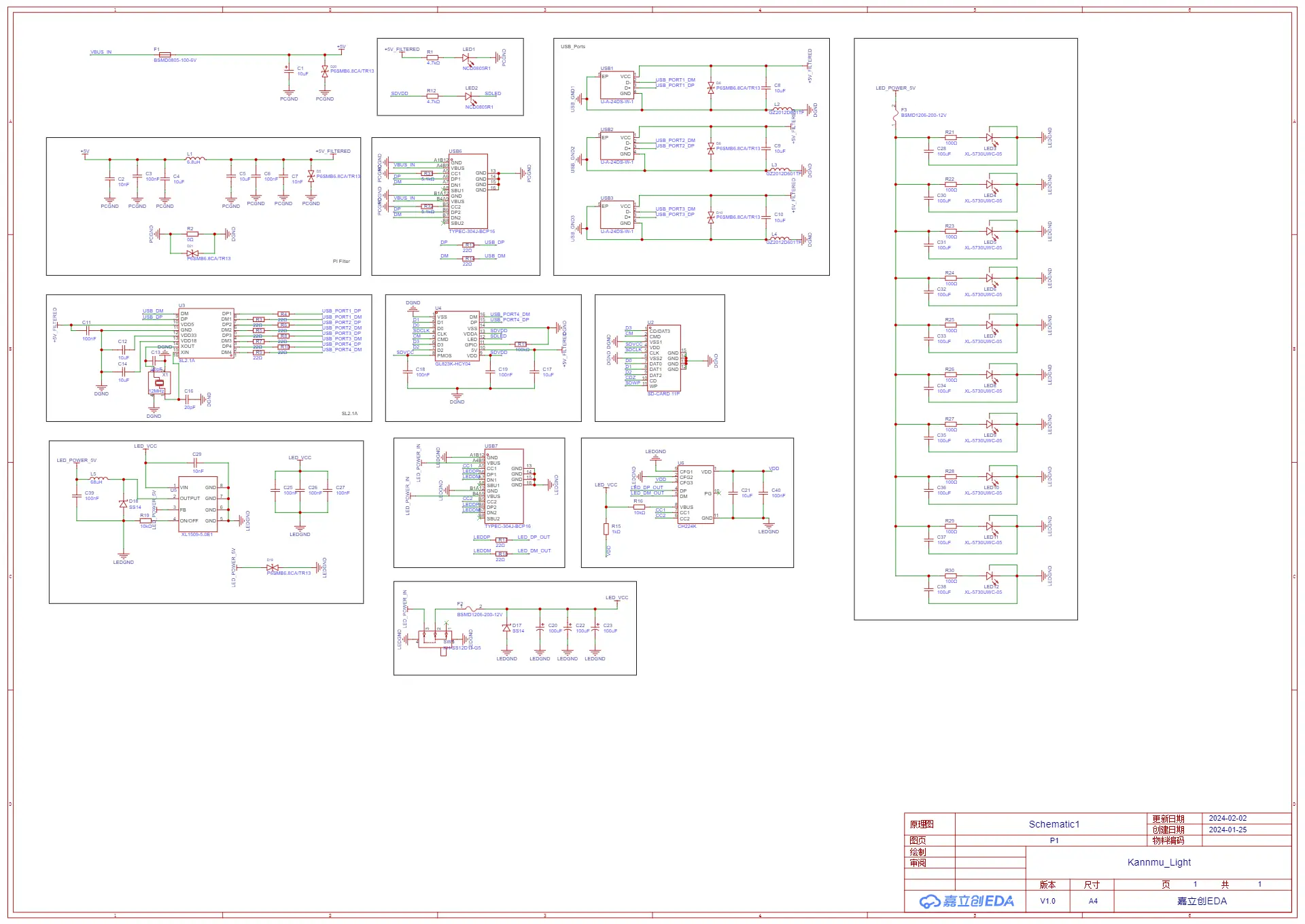The height and width of the screenshot is (924, 1305).
Task: Select inductor L1 6.8uH symbol
Action: click(x=195, y=159)
